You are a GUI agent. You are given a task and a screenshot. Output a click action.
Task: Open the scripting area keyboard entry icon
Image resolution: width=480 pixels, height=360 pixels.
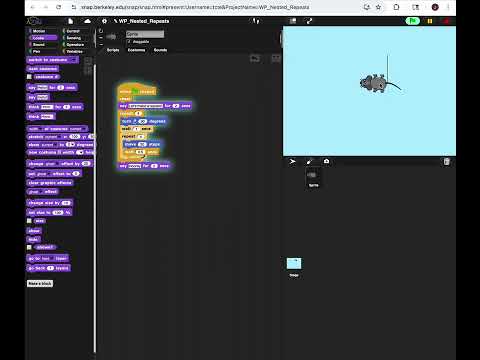pos(276,59)
